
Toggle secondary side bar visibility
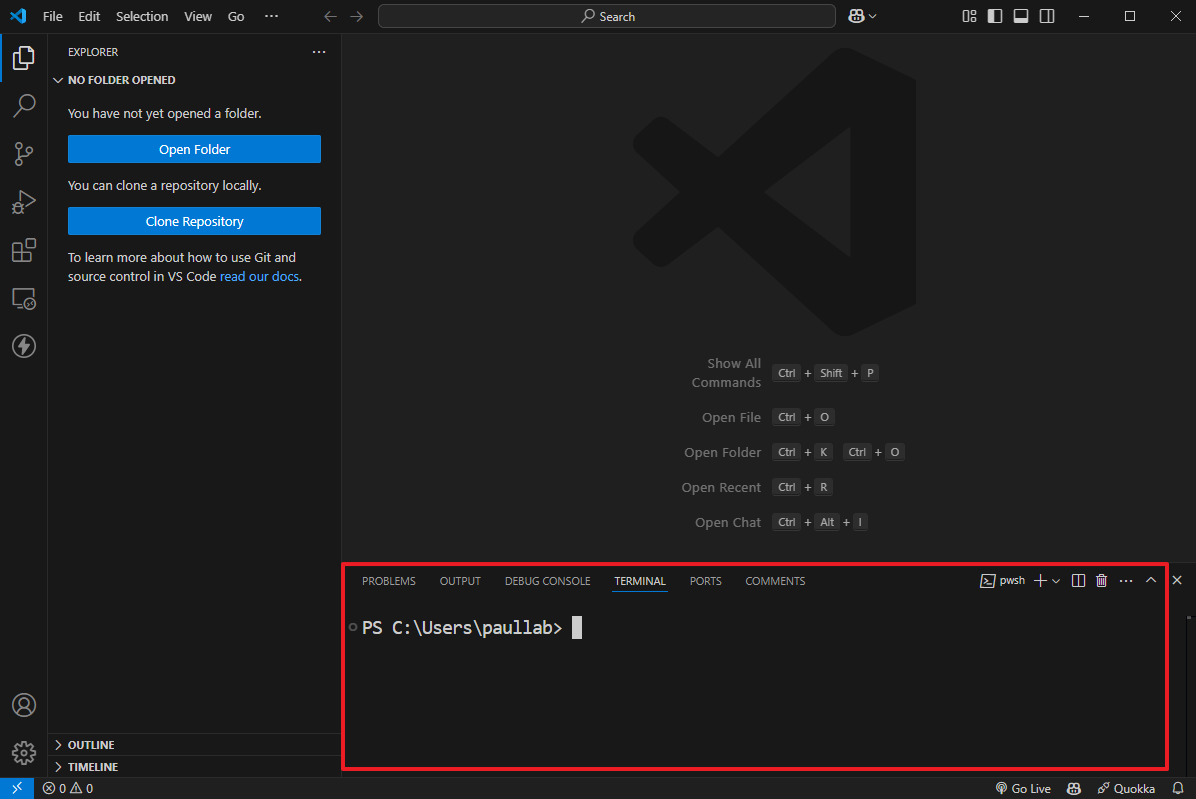click(1046, 16)
